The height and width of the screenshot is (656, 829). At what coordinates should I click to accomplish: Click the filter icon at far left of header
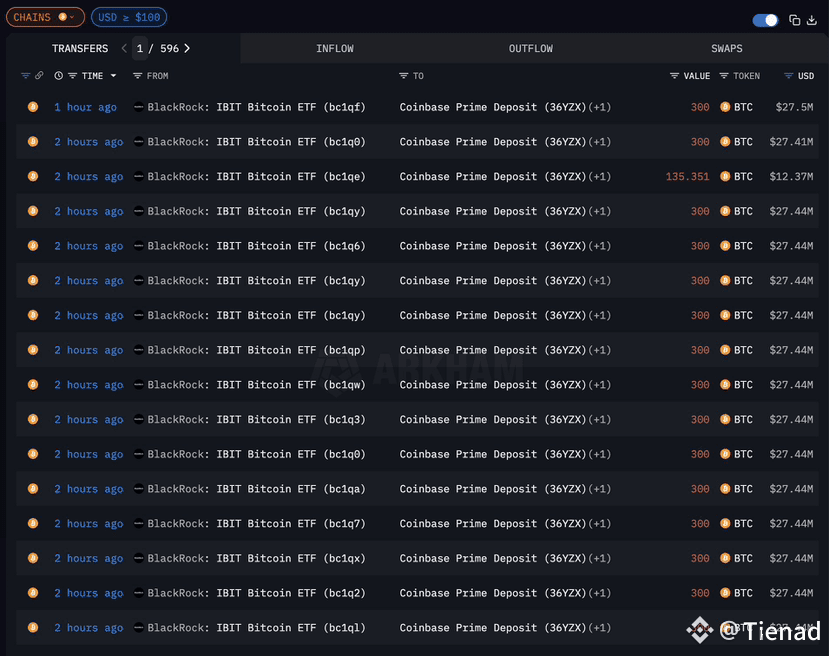click(25, 76)
